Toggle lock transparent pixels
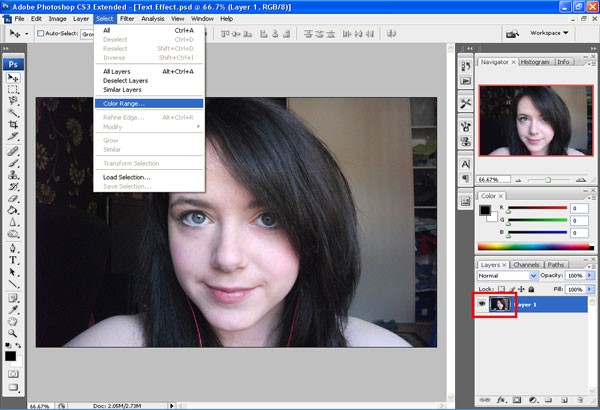The height and width of the screenshot is (410, 600). pos(501,289)
